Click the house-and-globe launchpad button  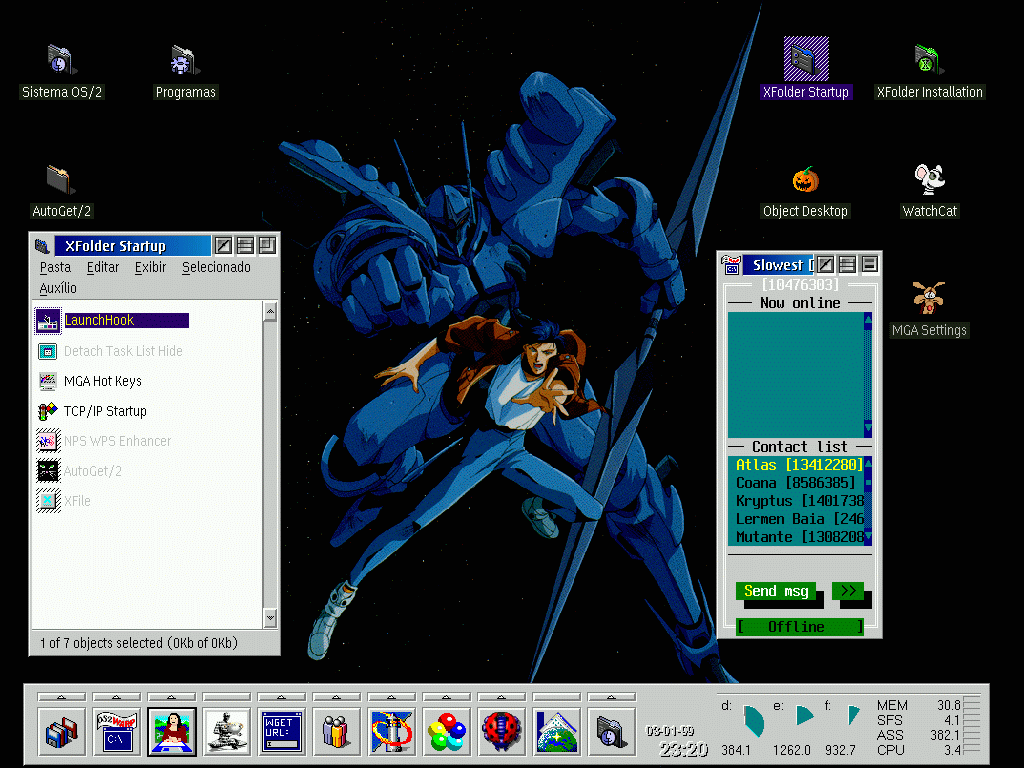(556, 731)
